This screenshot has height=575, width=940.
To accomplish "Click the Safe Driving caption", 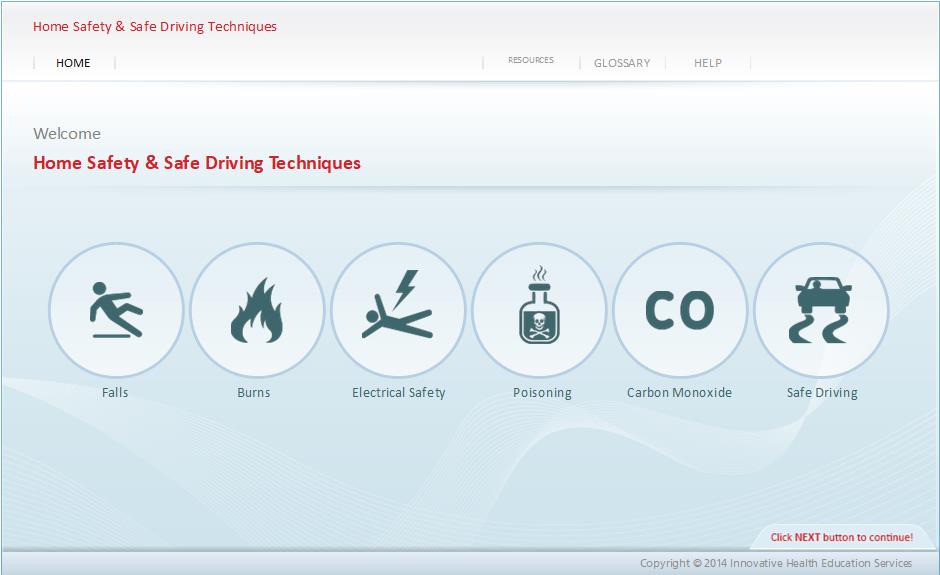I will pos(822,393).
